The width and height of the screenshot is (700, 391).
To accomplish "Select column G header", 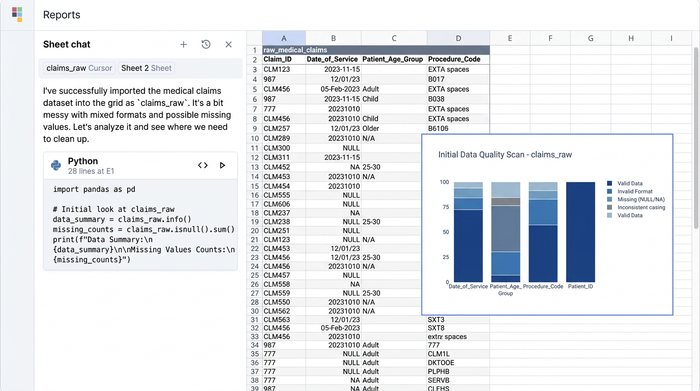I will pos(591,38).
